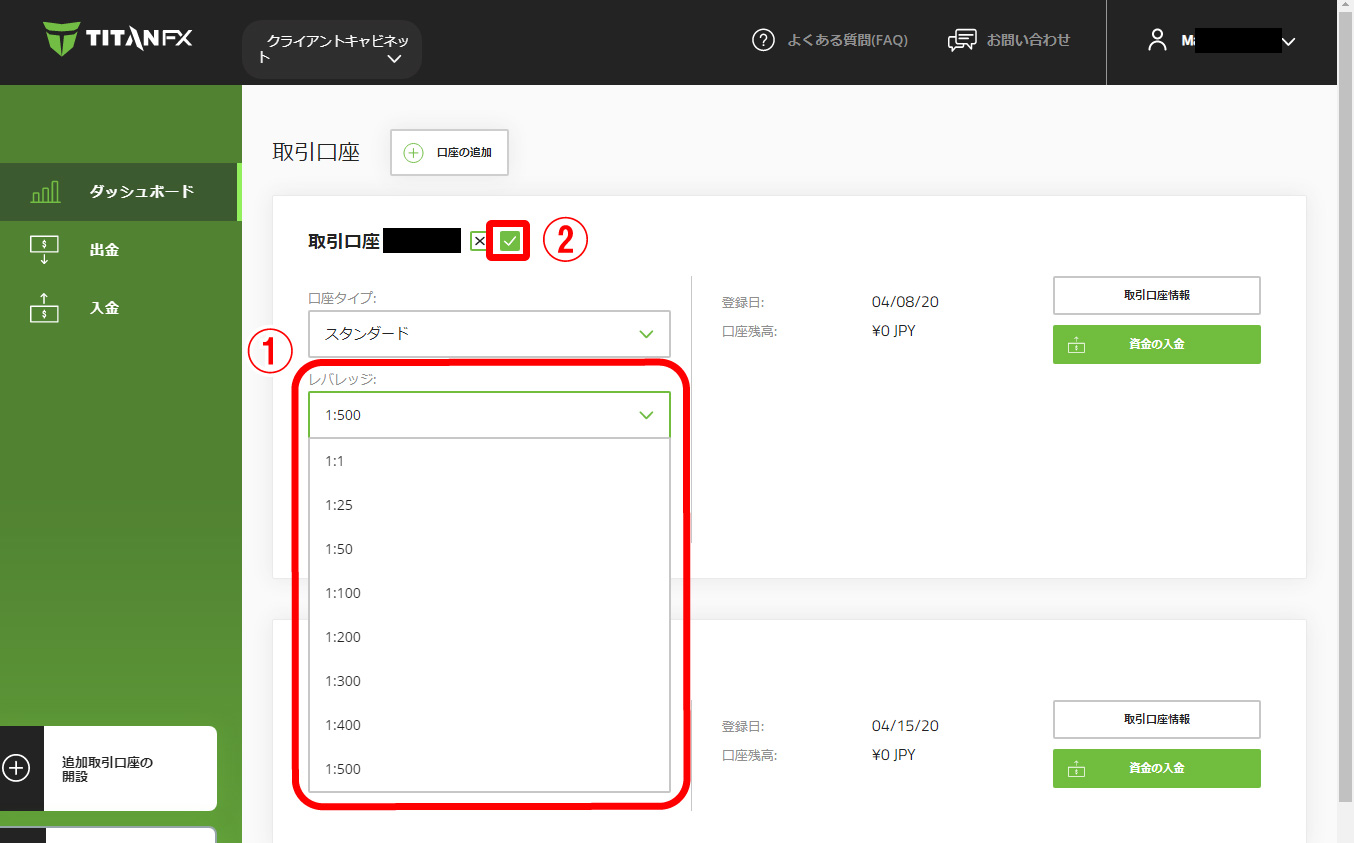Screen dimensions: 1354x843
Task: Click the Titan FX logo
Action: [x=118, y=40]
